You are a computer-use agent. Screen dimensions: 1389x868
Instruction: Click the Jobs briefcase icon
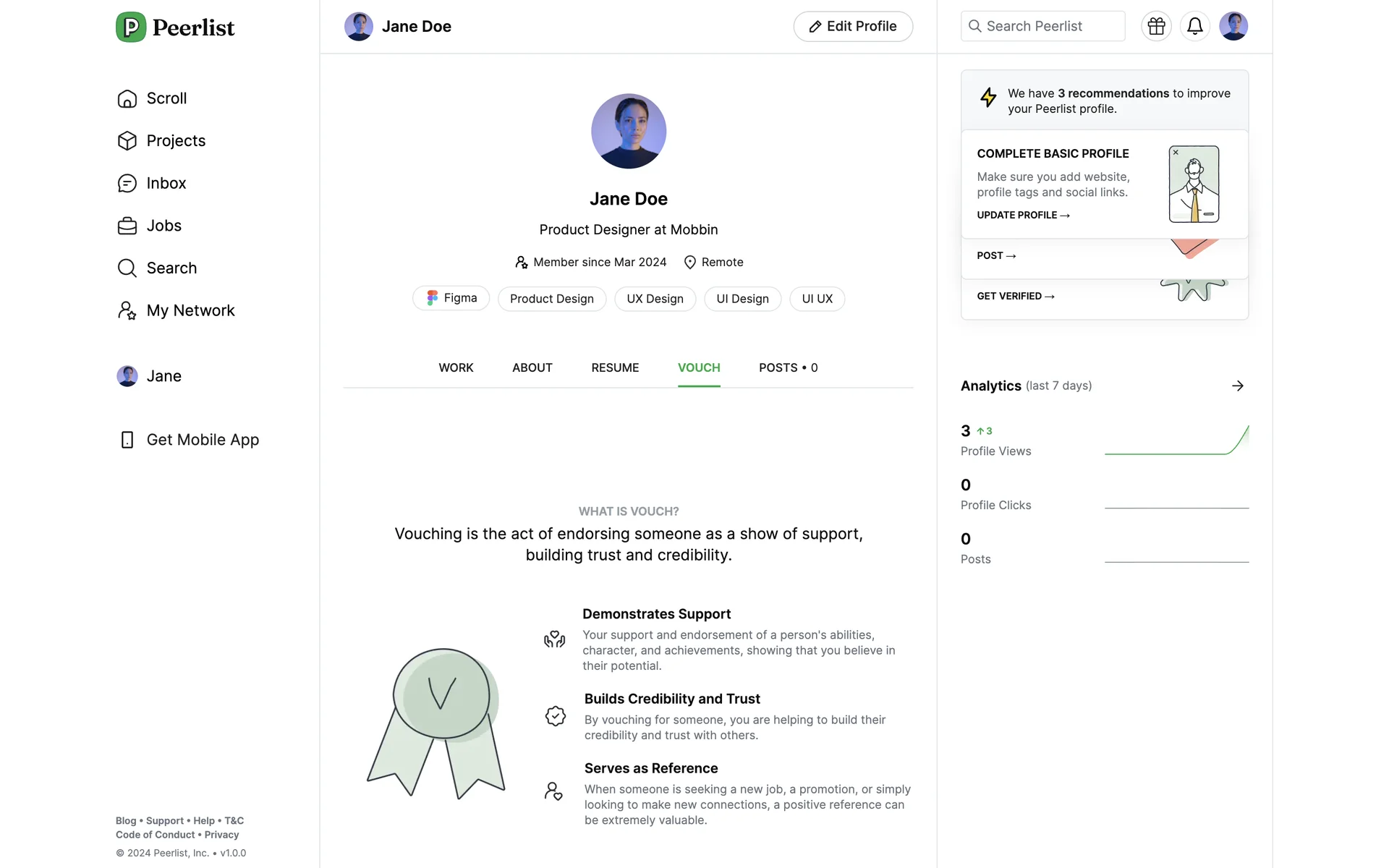[127, 226]
